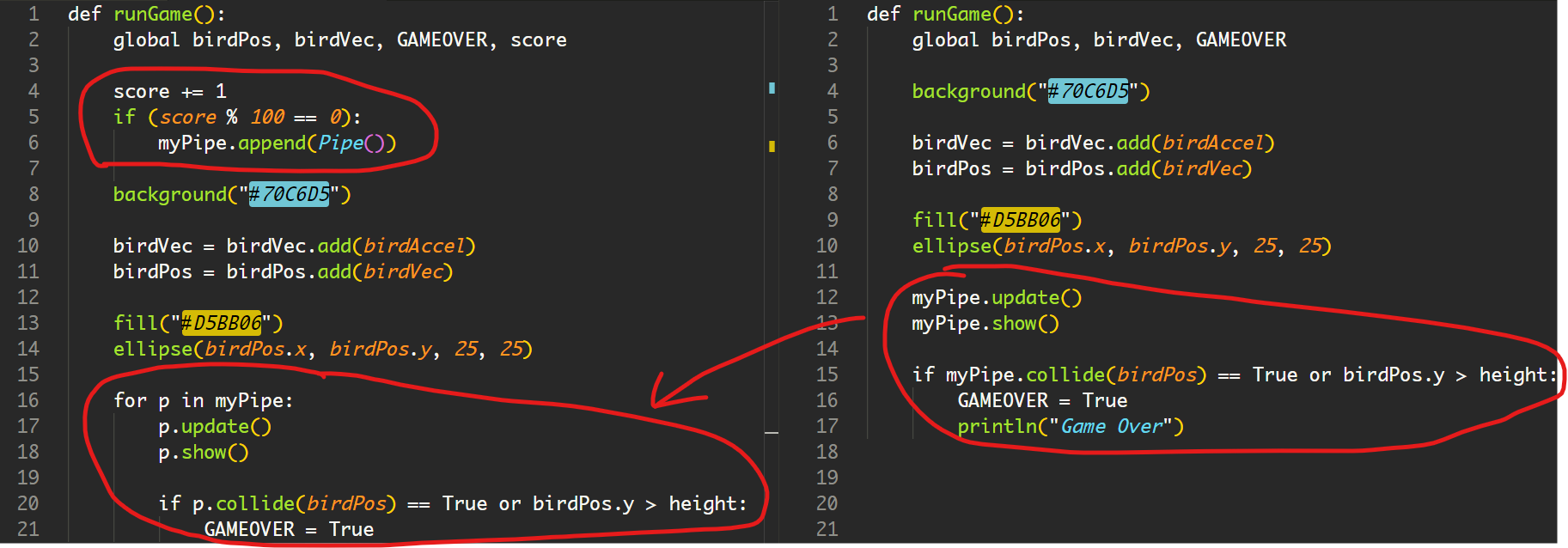1568x548 pixels.
Task: Click the #70C6D5 color highlight in left pane
Action: point(289,194)
